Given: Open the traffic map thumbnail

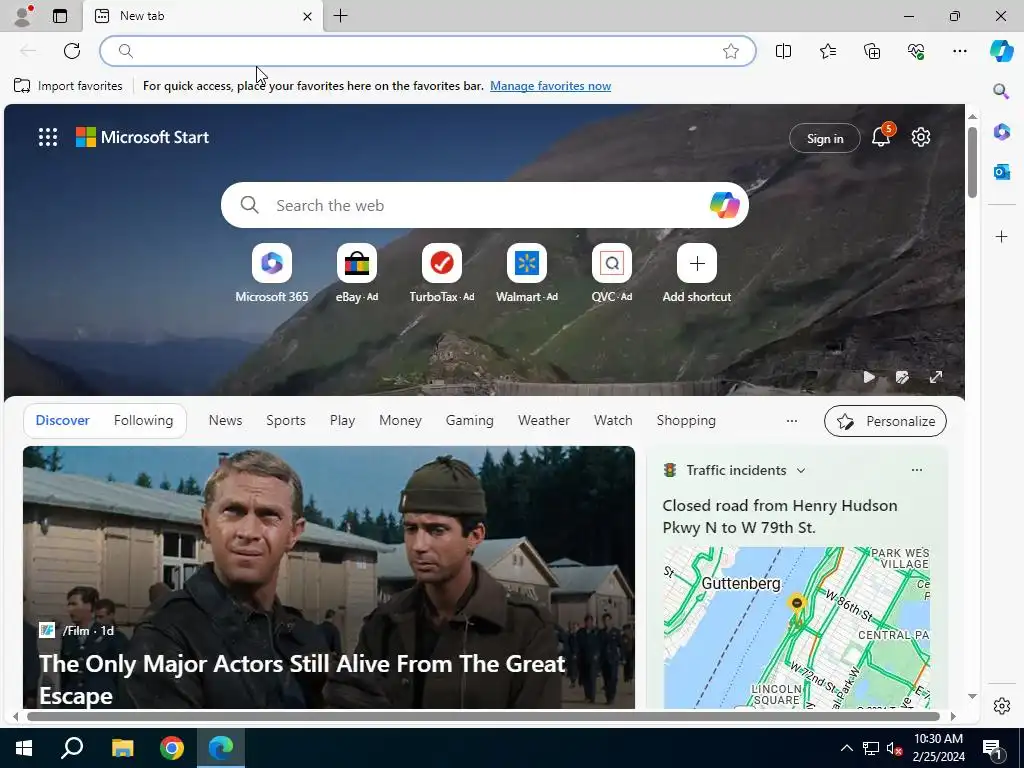Looking at the screenshot, I should click(x=797, y=628).
